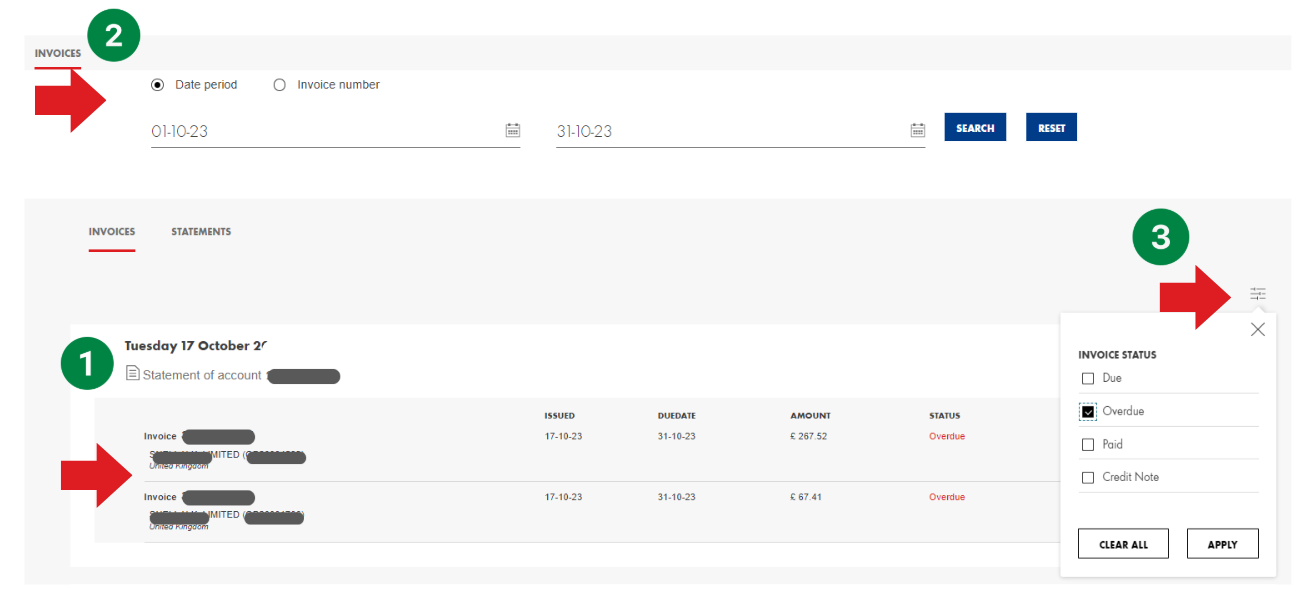Switch to the STATEMENTS tab
This screenshot has height=595, width=1309.
coord(200,232)
